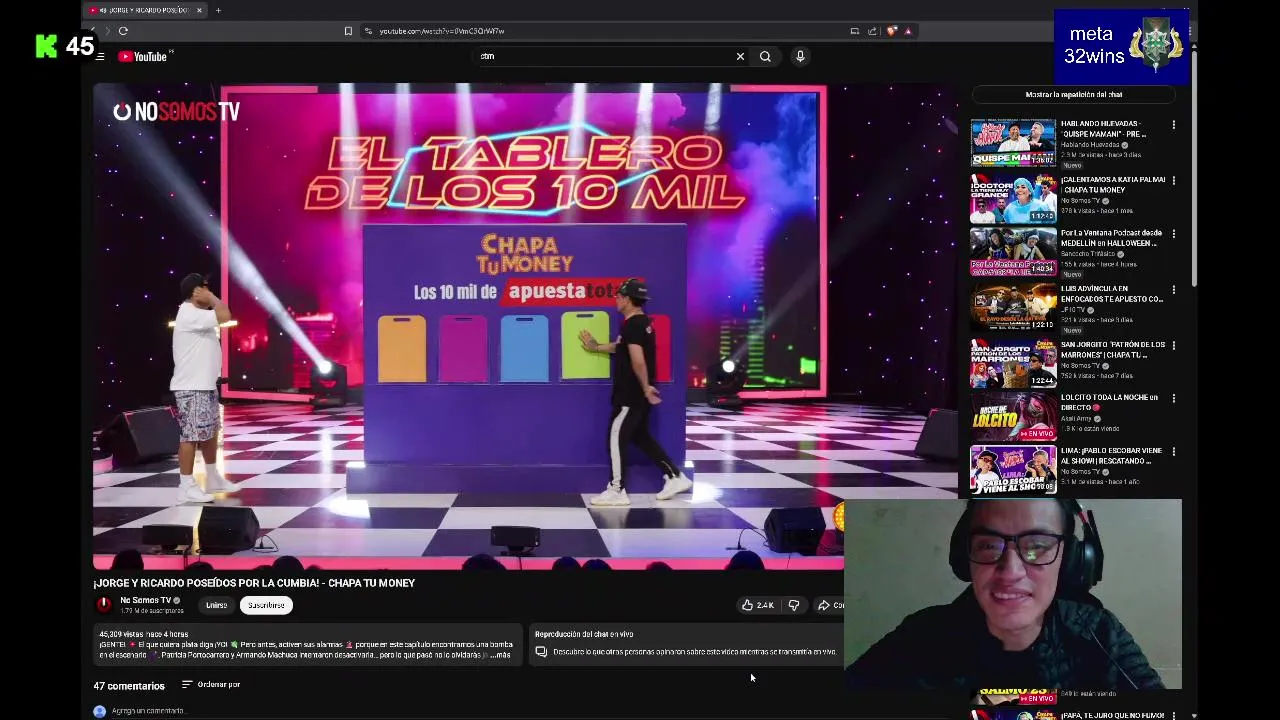Open options menu for LUIS ADVÍNCULA video
1280x720 pixels.
1174,290
